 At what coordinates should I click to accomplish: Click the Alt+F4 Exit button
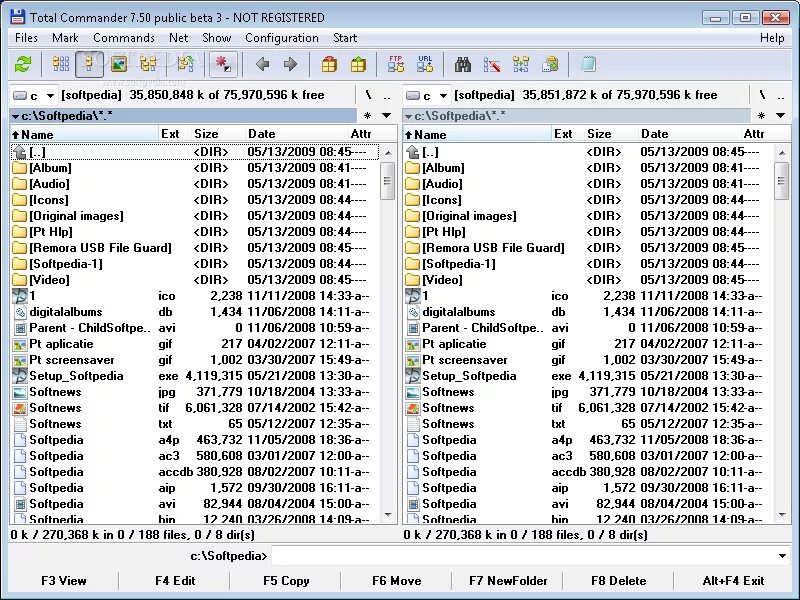(733, 581)
